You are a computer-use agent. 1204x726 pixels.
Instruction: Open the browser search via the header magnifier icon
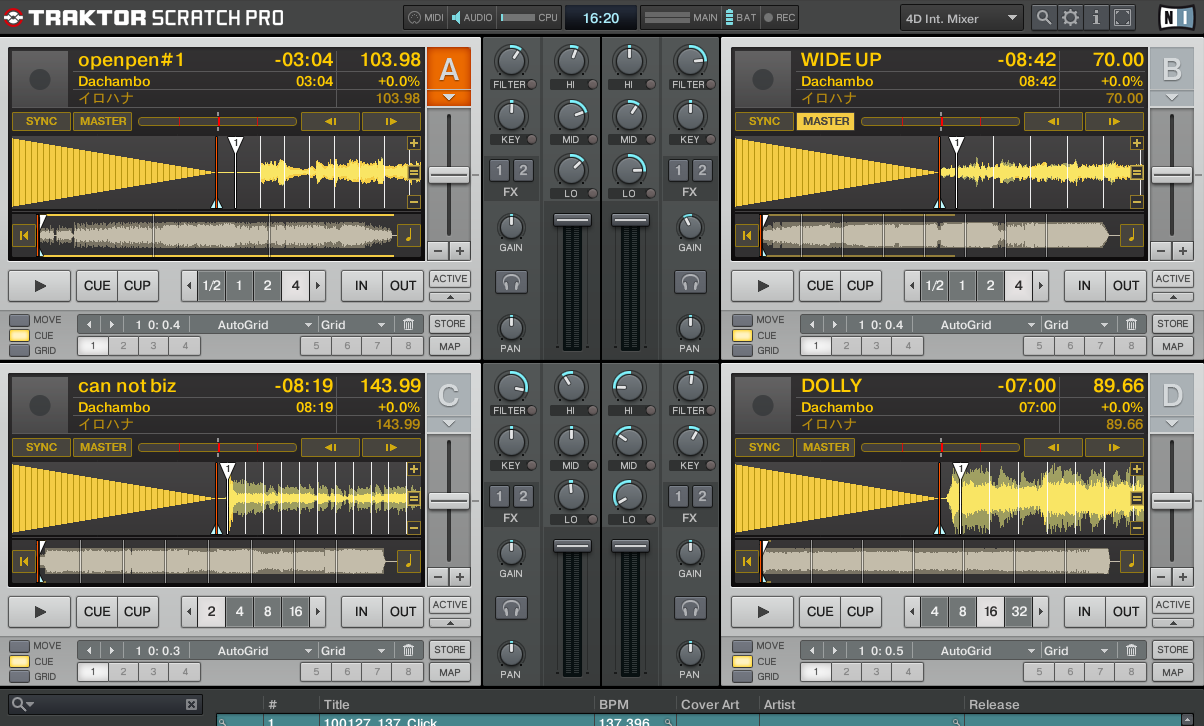1044,17
